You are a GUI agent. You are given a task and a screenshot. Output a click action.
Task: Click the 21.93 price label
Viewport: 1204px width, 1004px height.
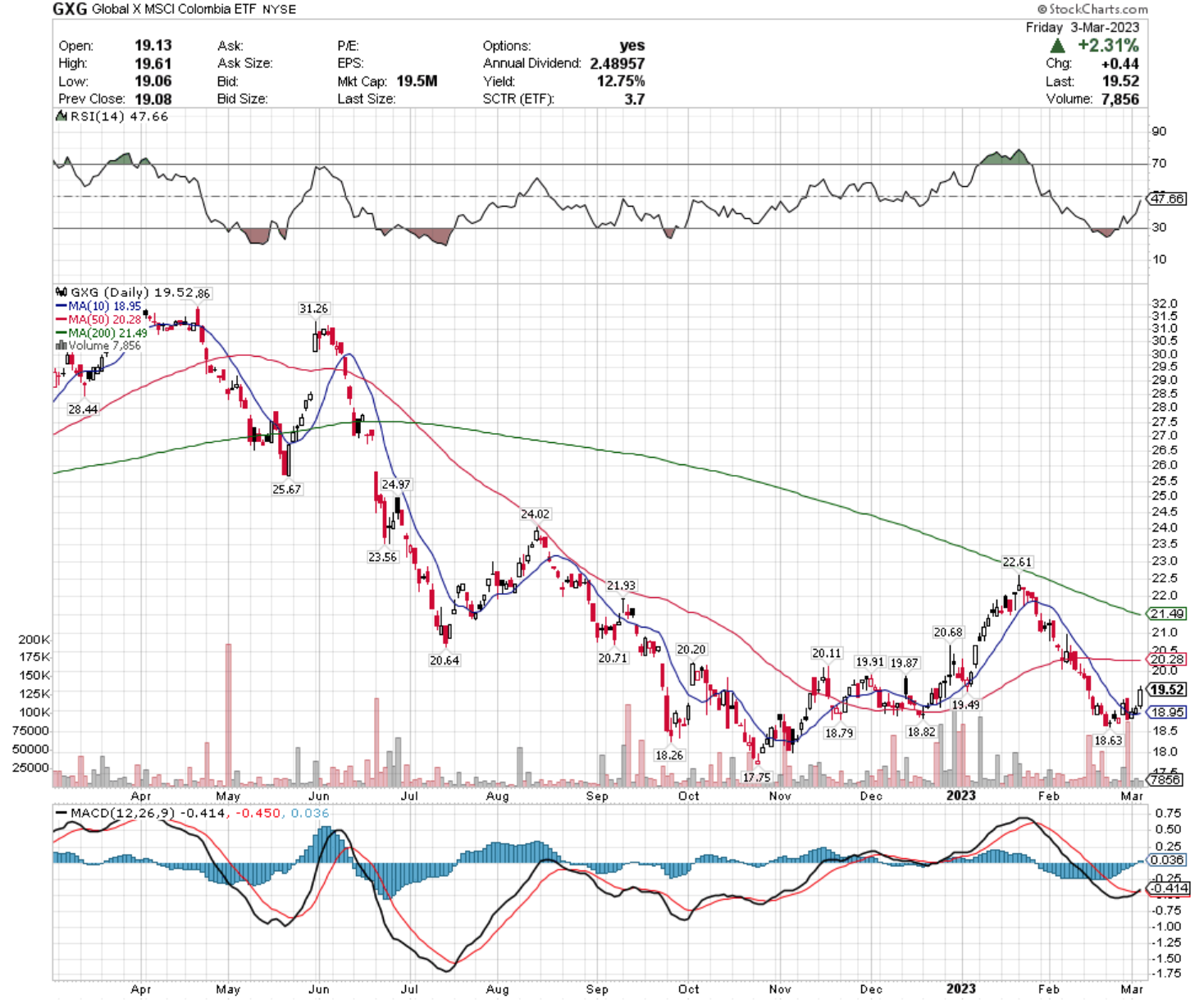click(x=621, y=586)
